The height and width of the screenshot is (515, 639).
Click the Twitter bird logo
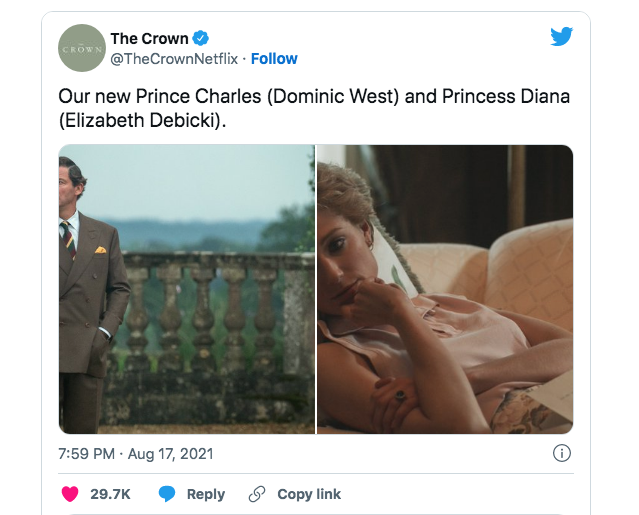pos(561,37)
